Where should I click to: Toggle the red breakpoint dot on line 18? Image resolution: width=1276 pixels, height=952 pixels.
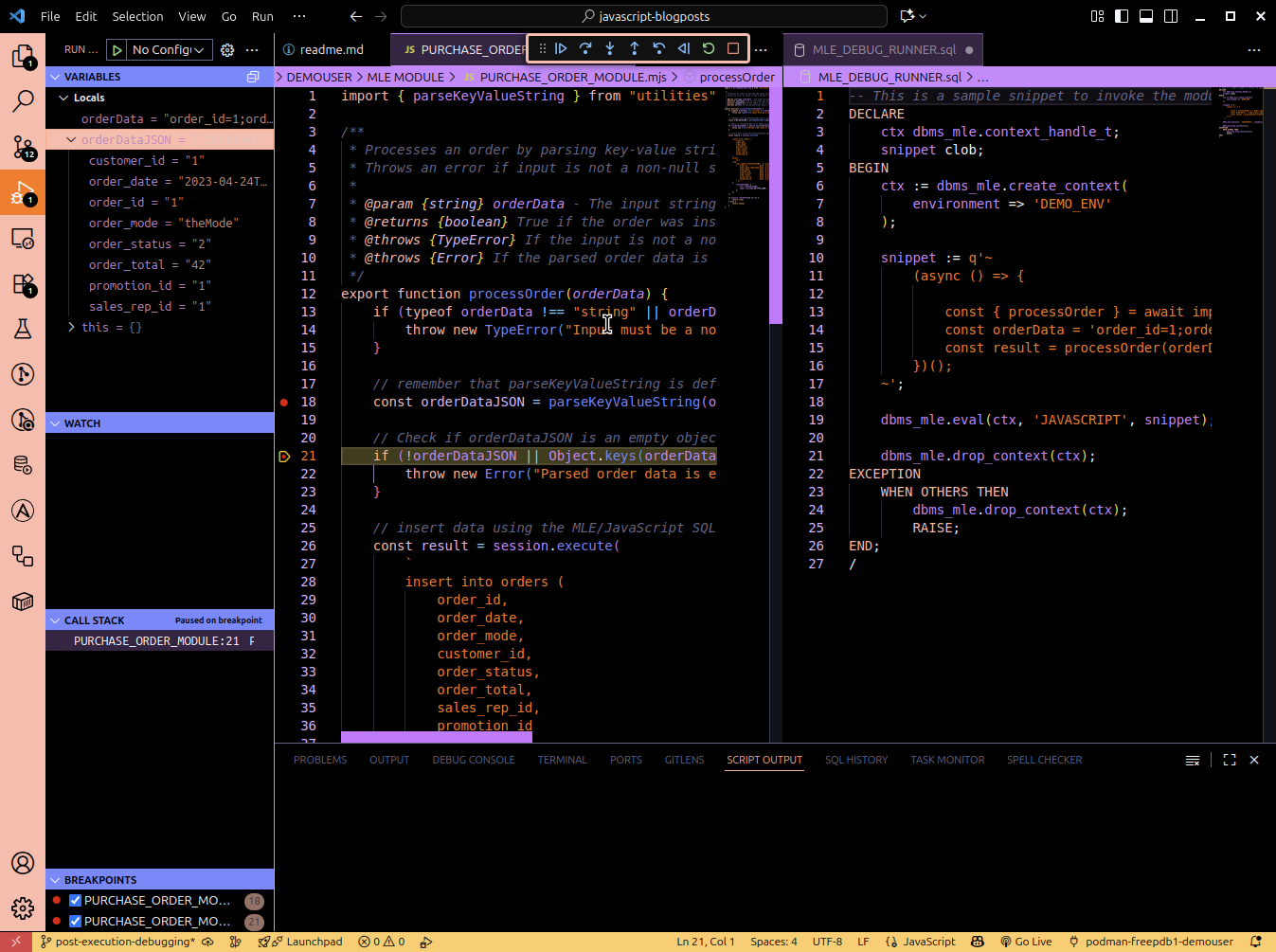pyautogui.click(x=283, y=402)
